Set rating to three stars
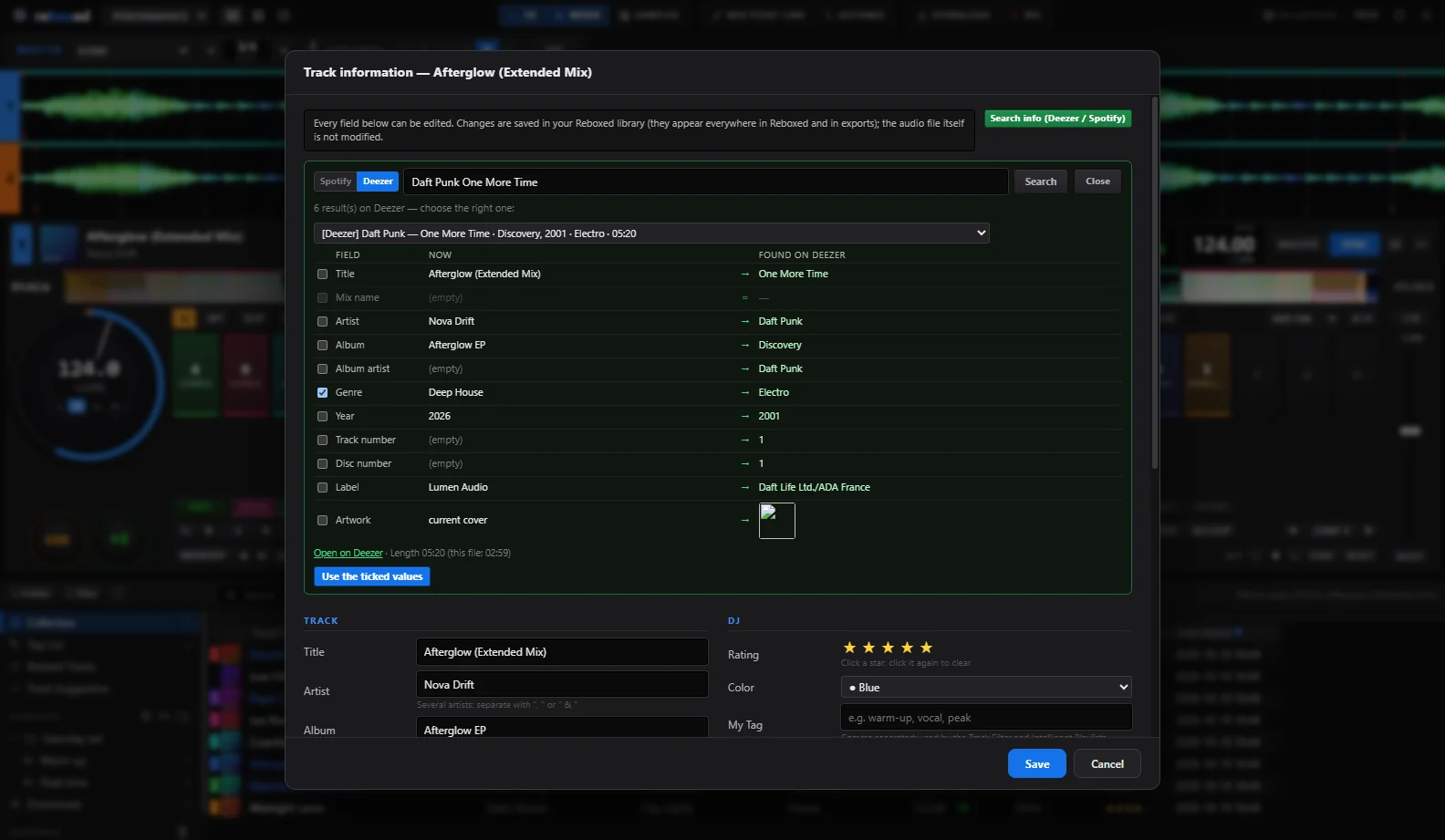This screenshot has width=1445, height=840. pos(888,648)
